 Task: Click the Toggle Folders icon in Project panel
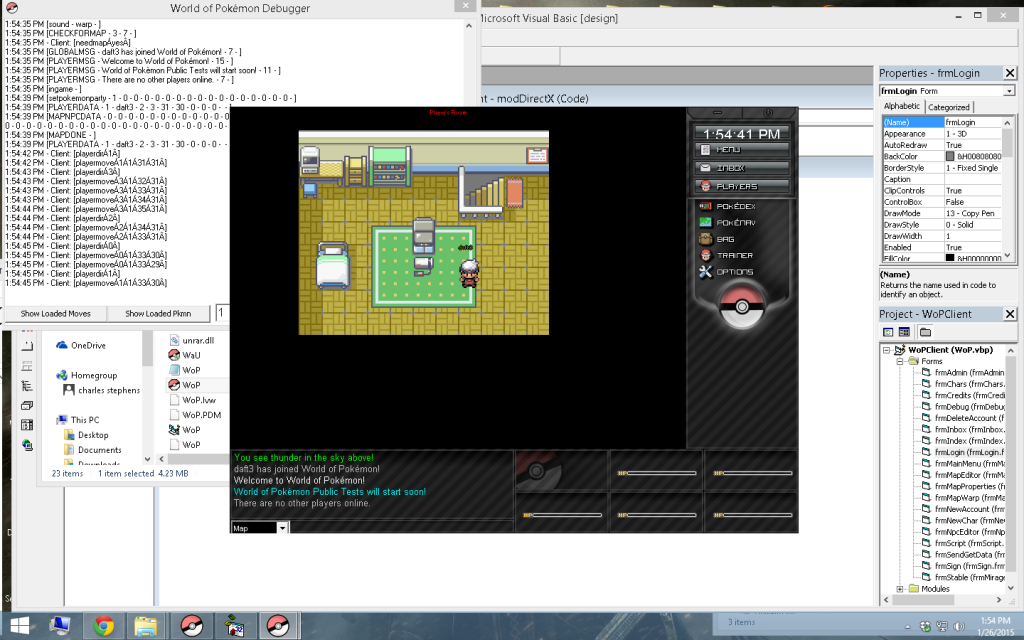[925, 332]
